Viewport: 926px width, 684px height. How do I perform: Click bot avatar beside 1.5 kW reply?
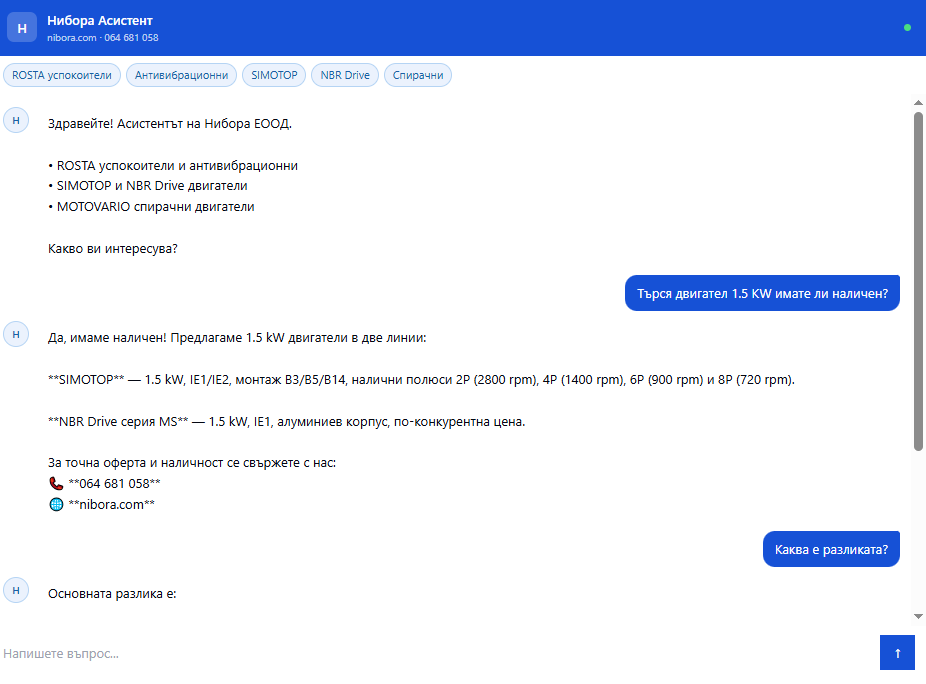pos(16,334)
